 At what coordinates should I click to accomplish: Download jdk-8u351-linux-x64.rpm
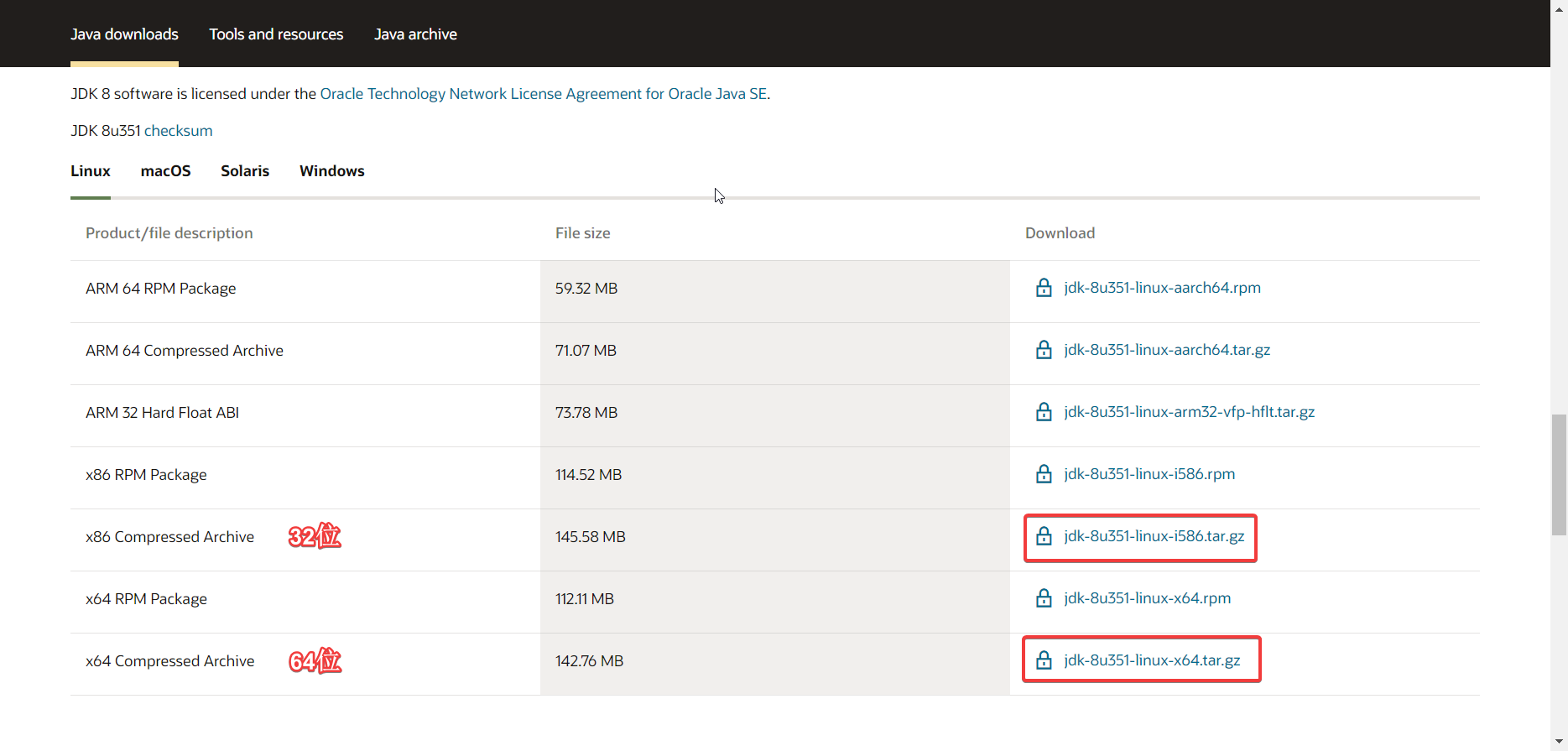(1147, 598)
